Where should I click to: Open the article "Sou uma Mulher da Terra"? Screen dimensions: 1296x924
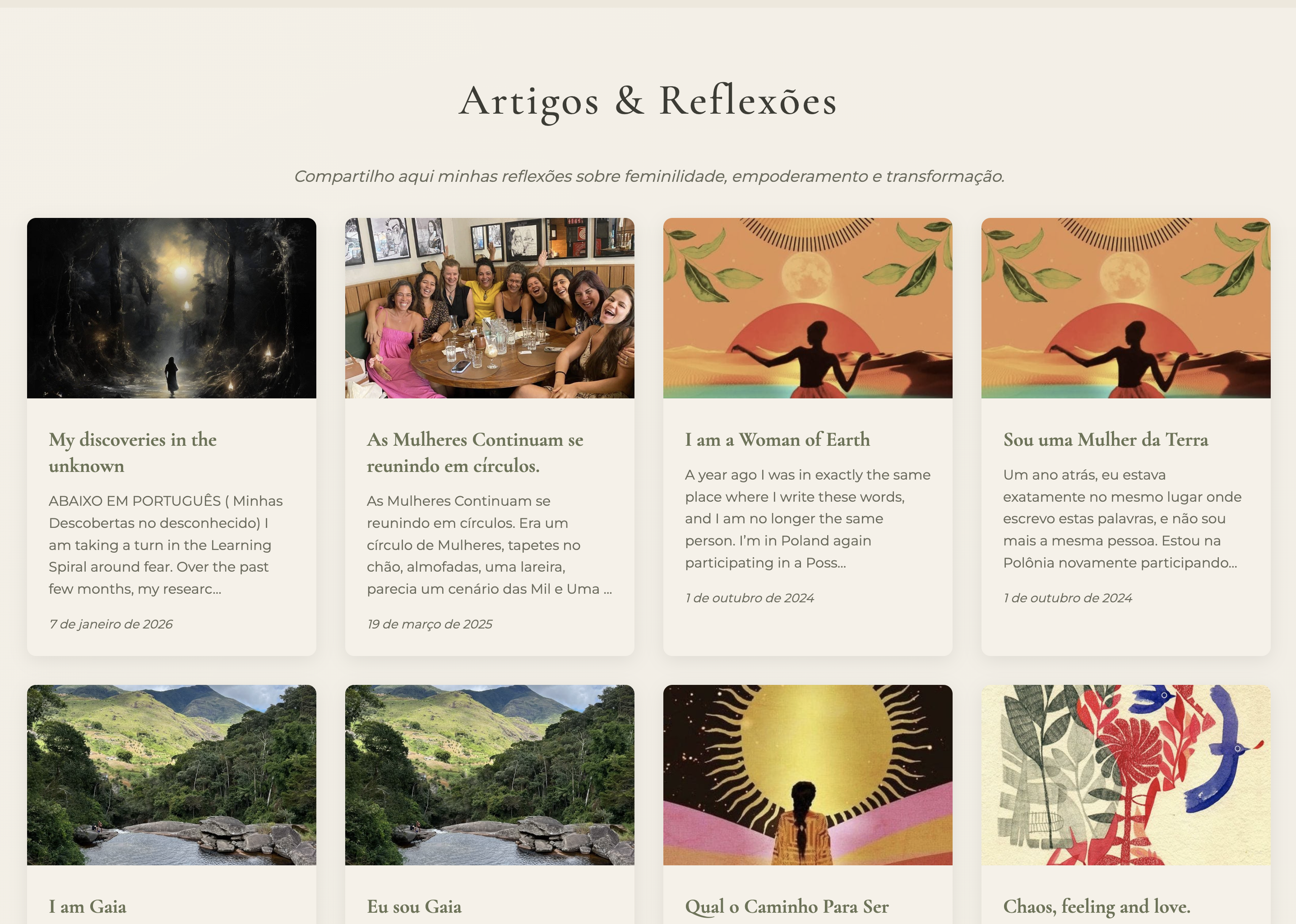pos(1106,440)
